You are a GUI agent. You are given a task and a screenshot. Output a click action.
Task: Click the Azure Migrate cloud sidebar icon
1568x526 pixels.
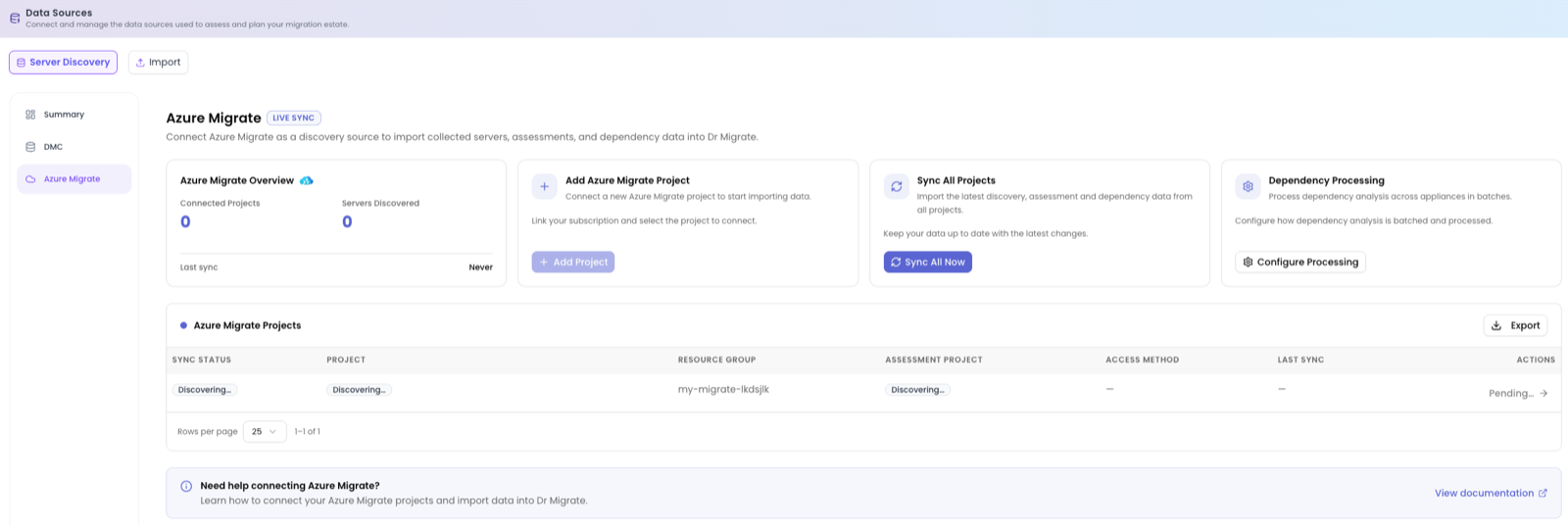point(30,179)
